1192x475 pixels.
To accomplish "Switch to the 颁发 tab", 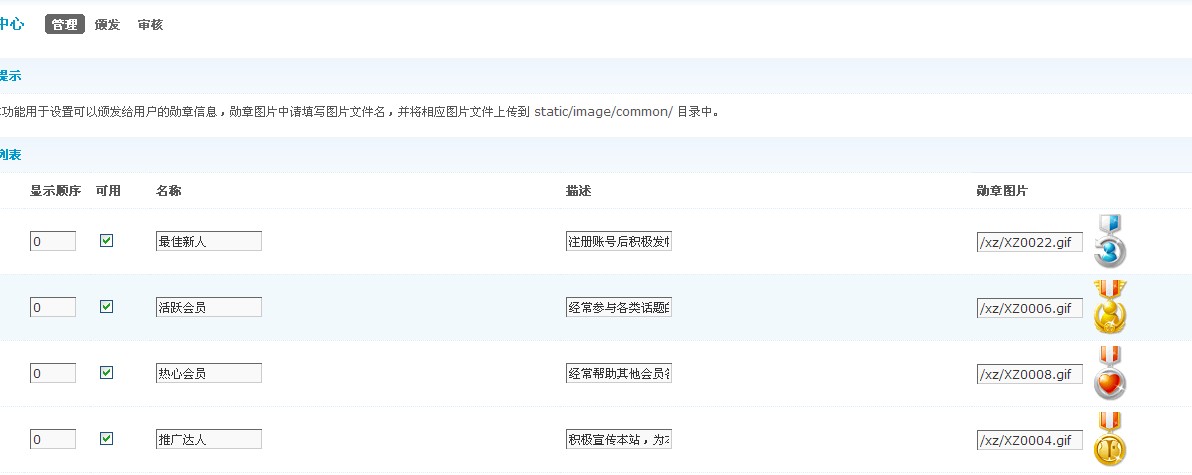I will point(107,24).
